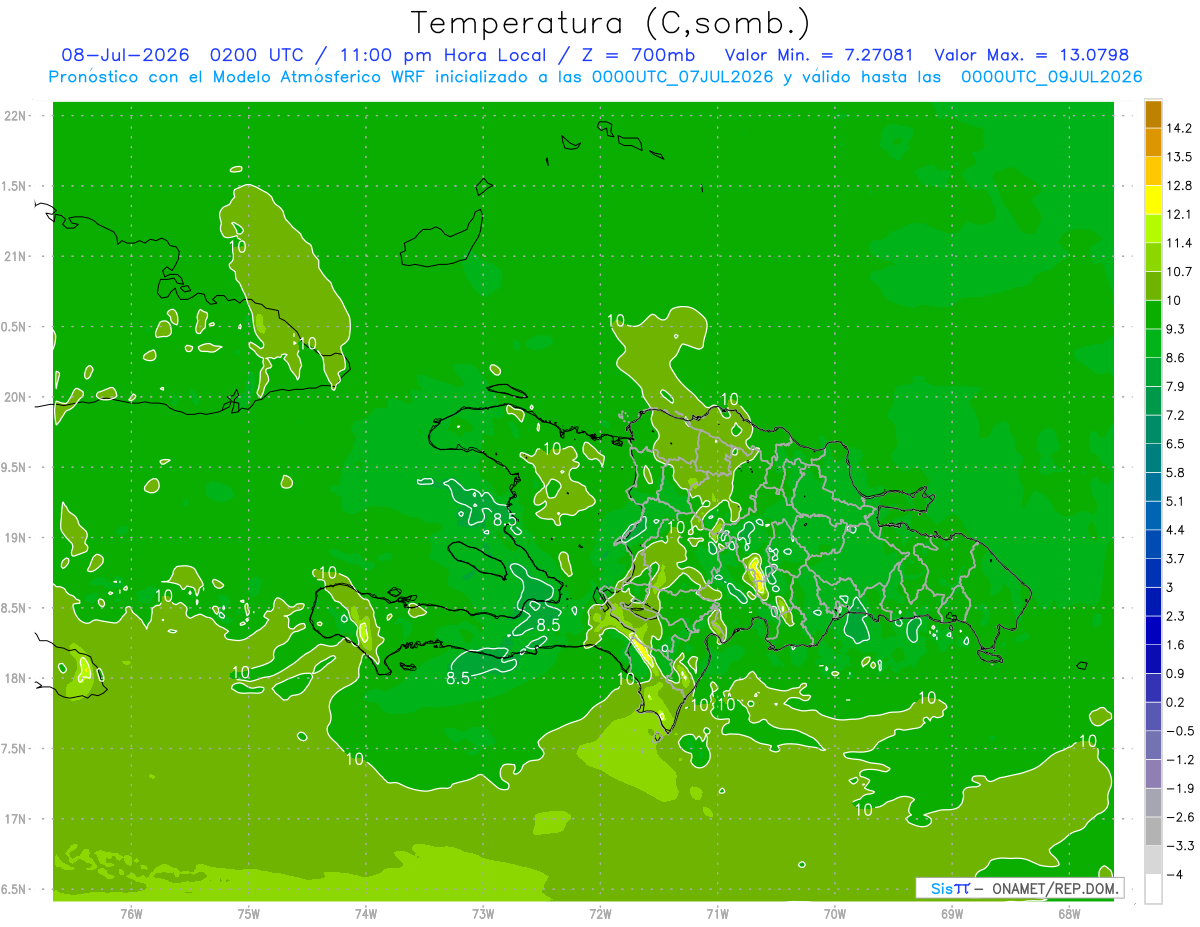Click the white legend swatch below -4

[x=1153, y=888]
